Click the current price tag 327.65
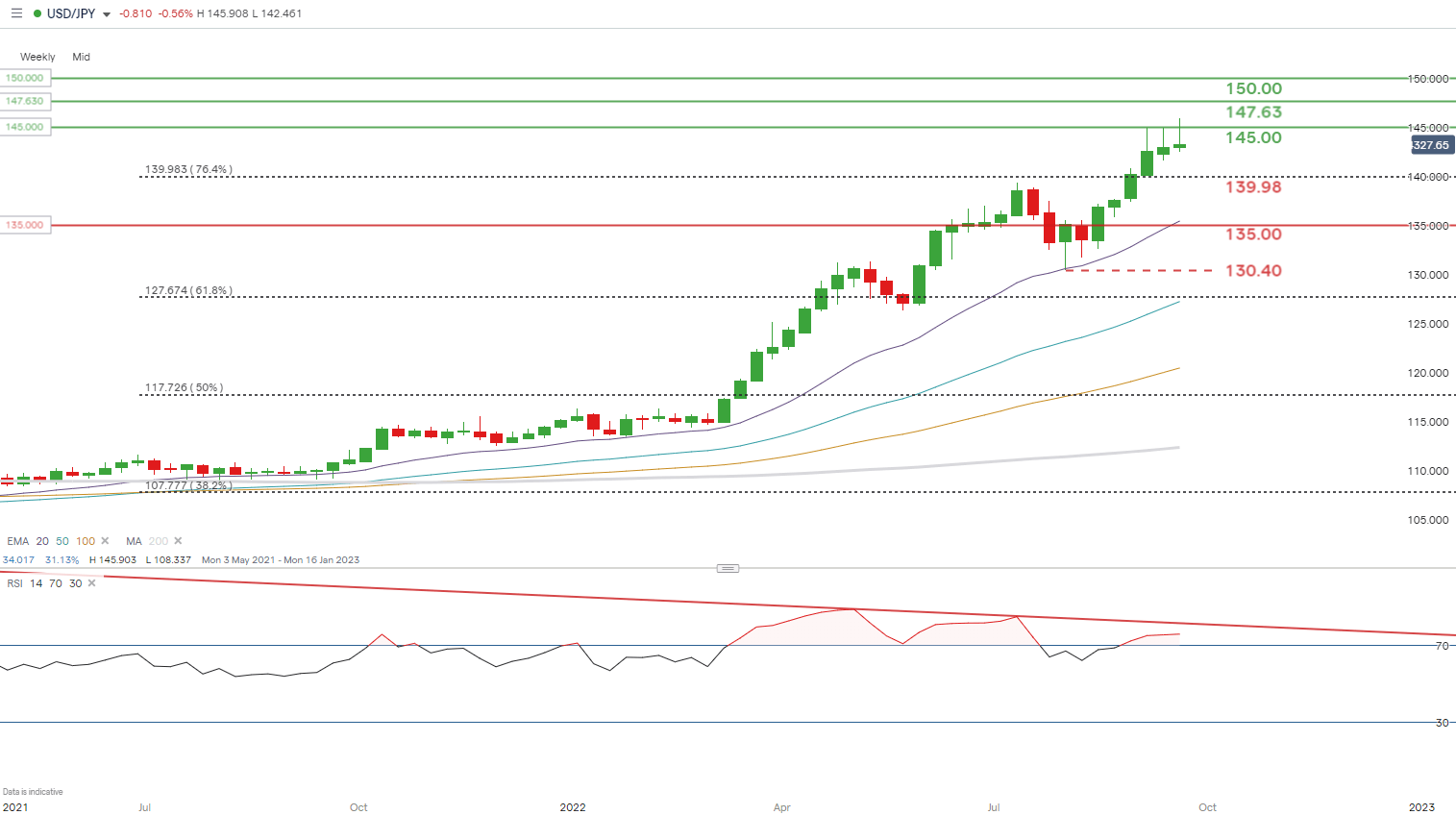The width and height of the screenshot is (1456, 815). [x=1432, y=145]
